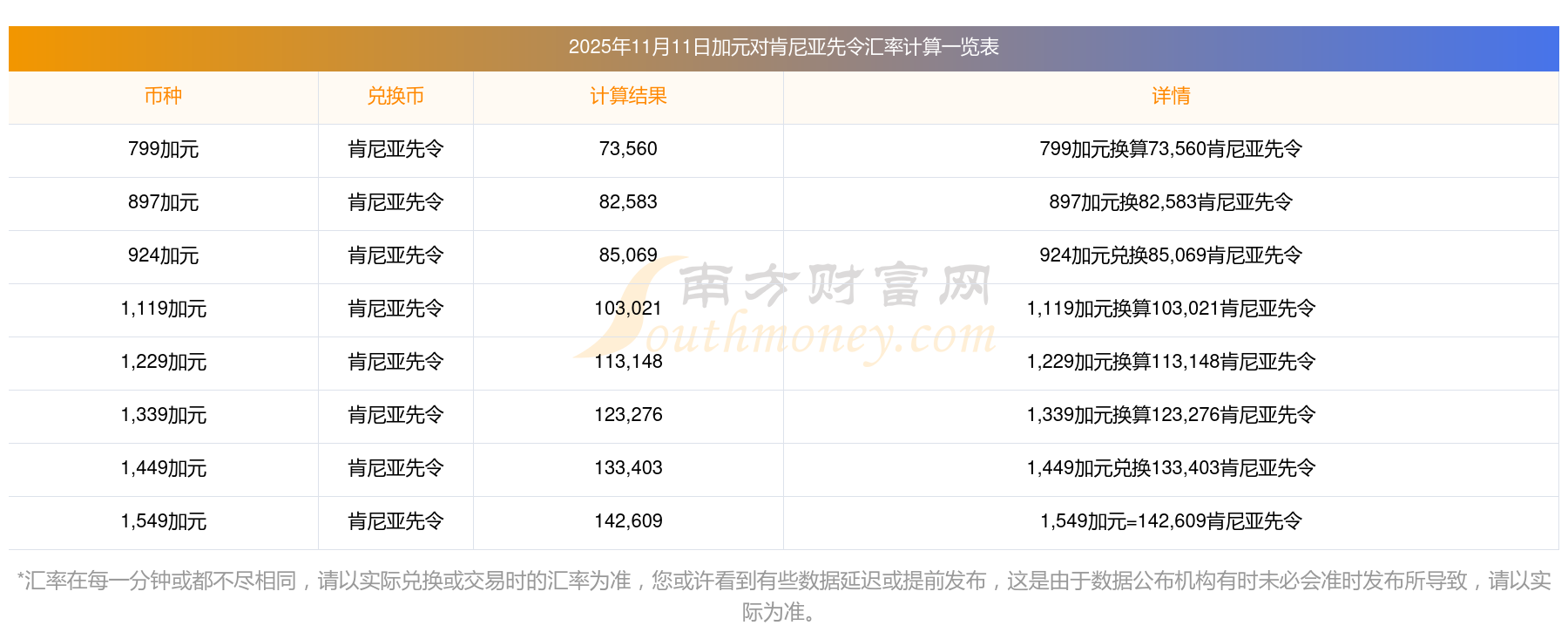Click the 计算结果 column header

tap(628, 96)
